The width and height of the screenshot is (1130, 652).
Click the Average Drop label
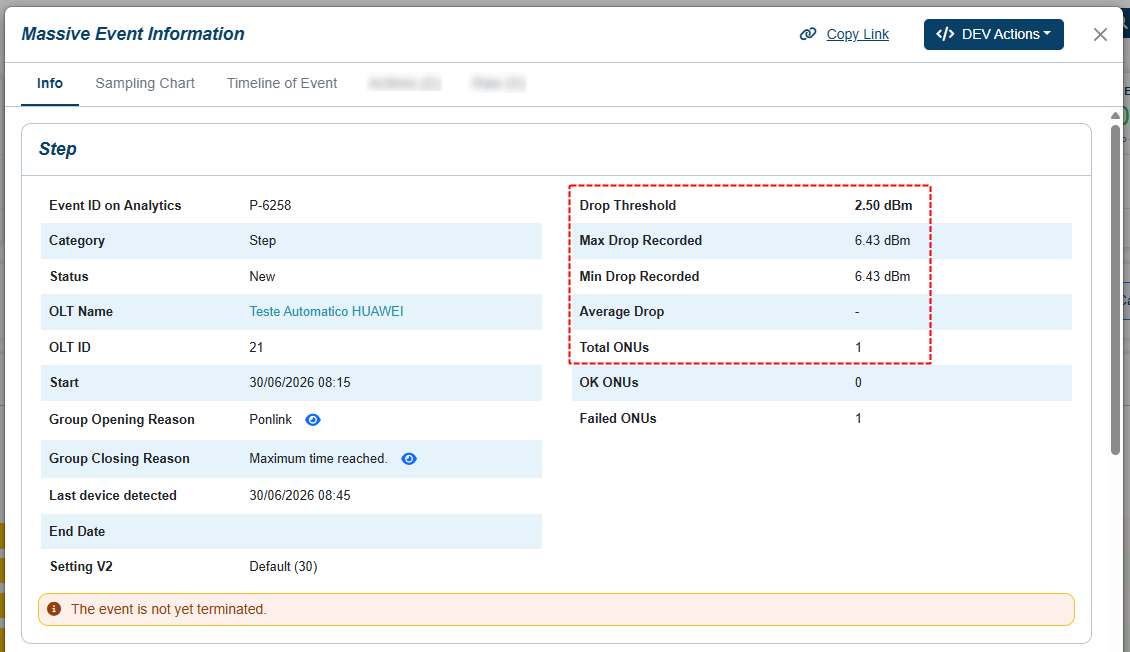(622, 312)
